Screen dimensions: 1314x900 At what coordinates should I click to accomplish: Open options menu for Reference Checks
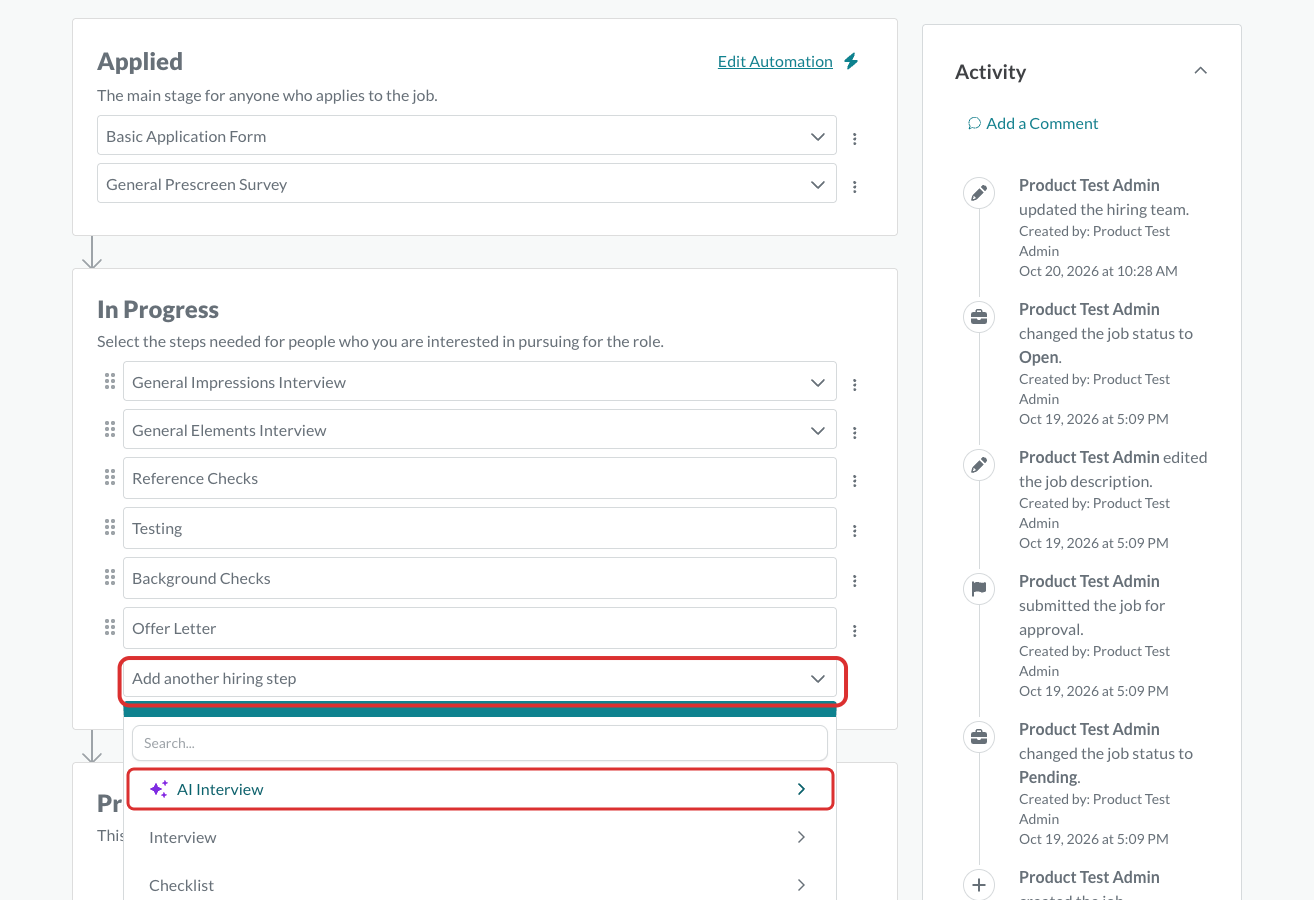click(x=855, y=480)
